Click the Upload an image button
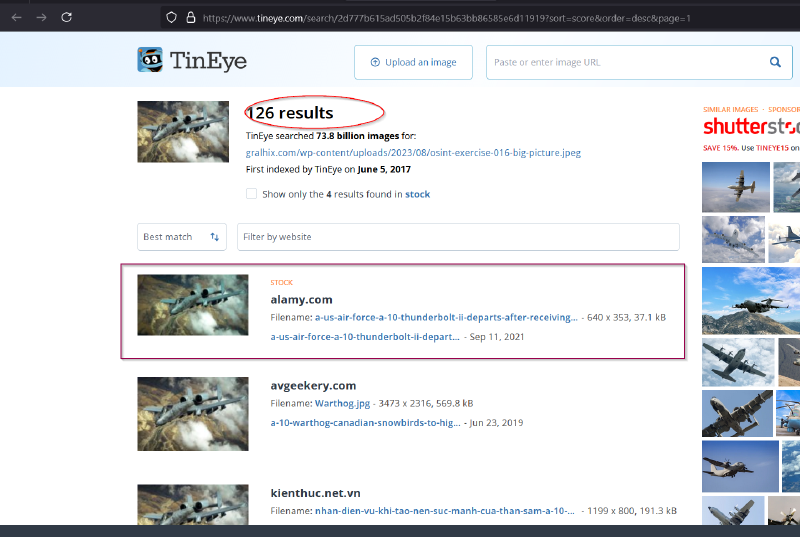 pos(413,62)
